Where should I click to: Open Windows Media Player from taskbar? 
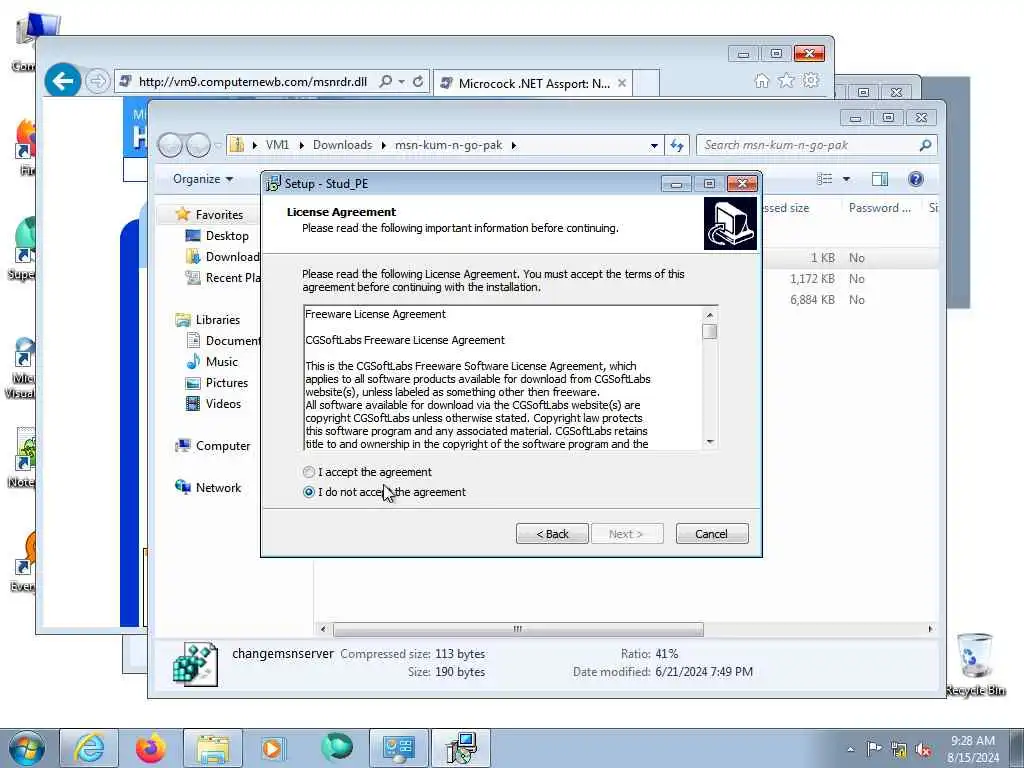tap(272, 748)
